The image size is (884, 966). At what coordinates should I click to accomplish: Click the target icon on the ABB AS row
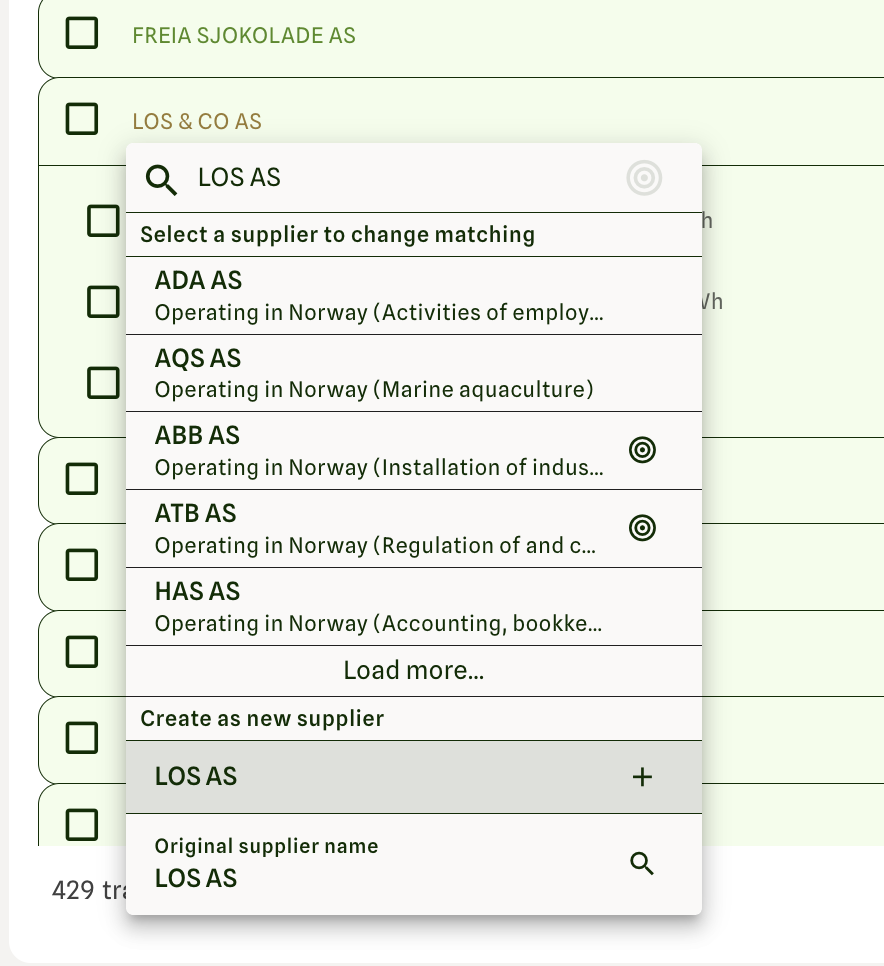click(642, 450)
